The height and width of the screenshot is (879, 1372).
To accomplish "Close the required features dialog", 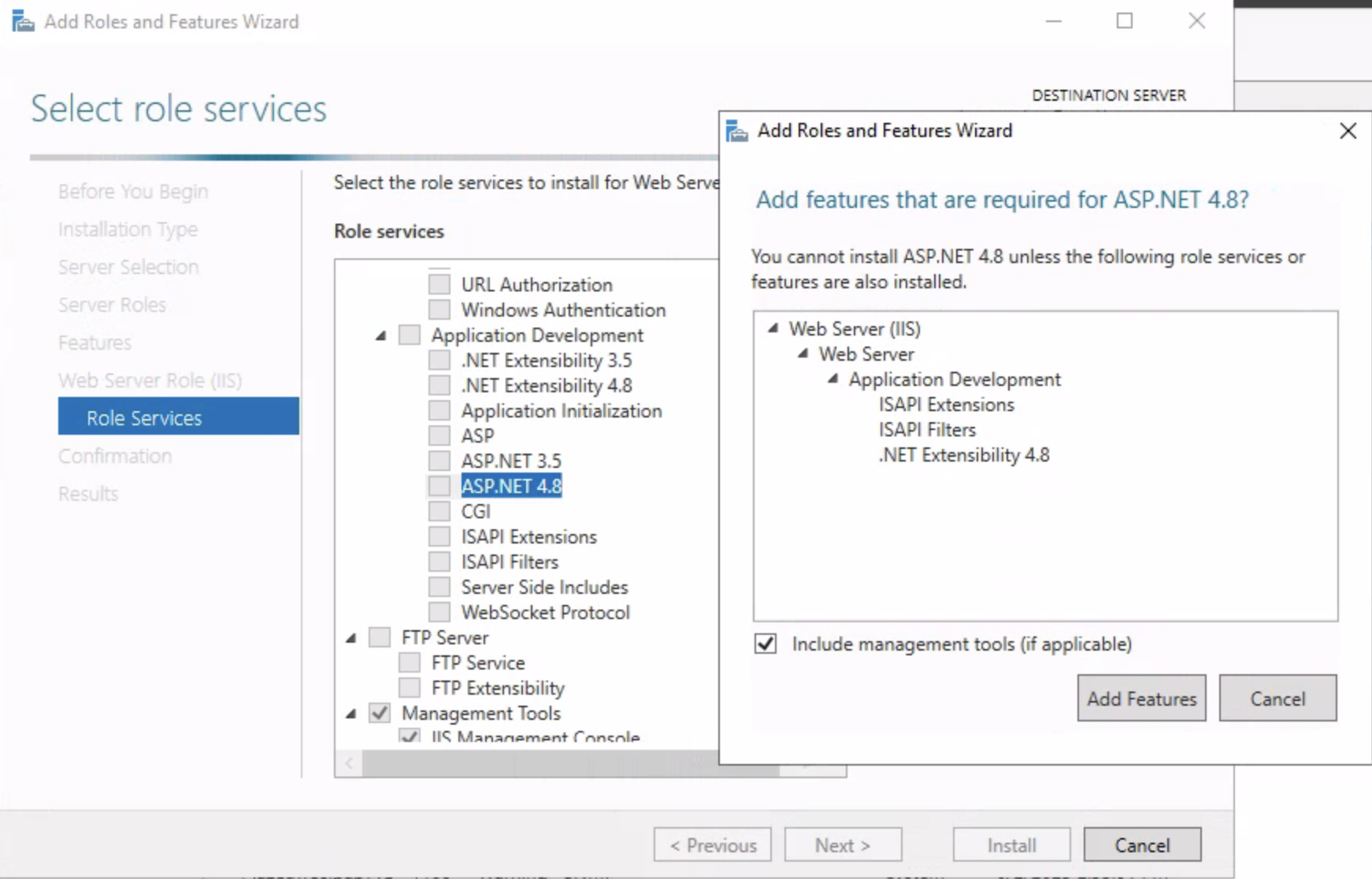I will [x=1348, y=131].
